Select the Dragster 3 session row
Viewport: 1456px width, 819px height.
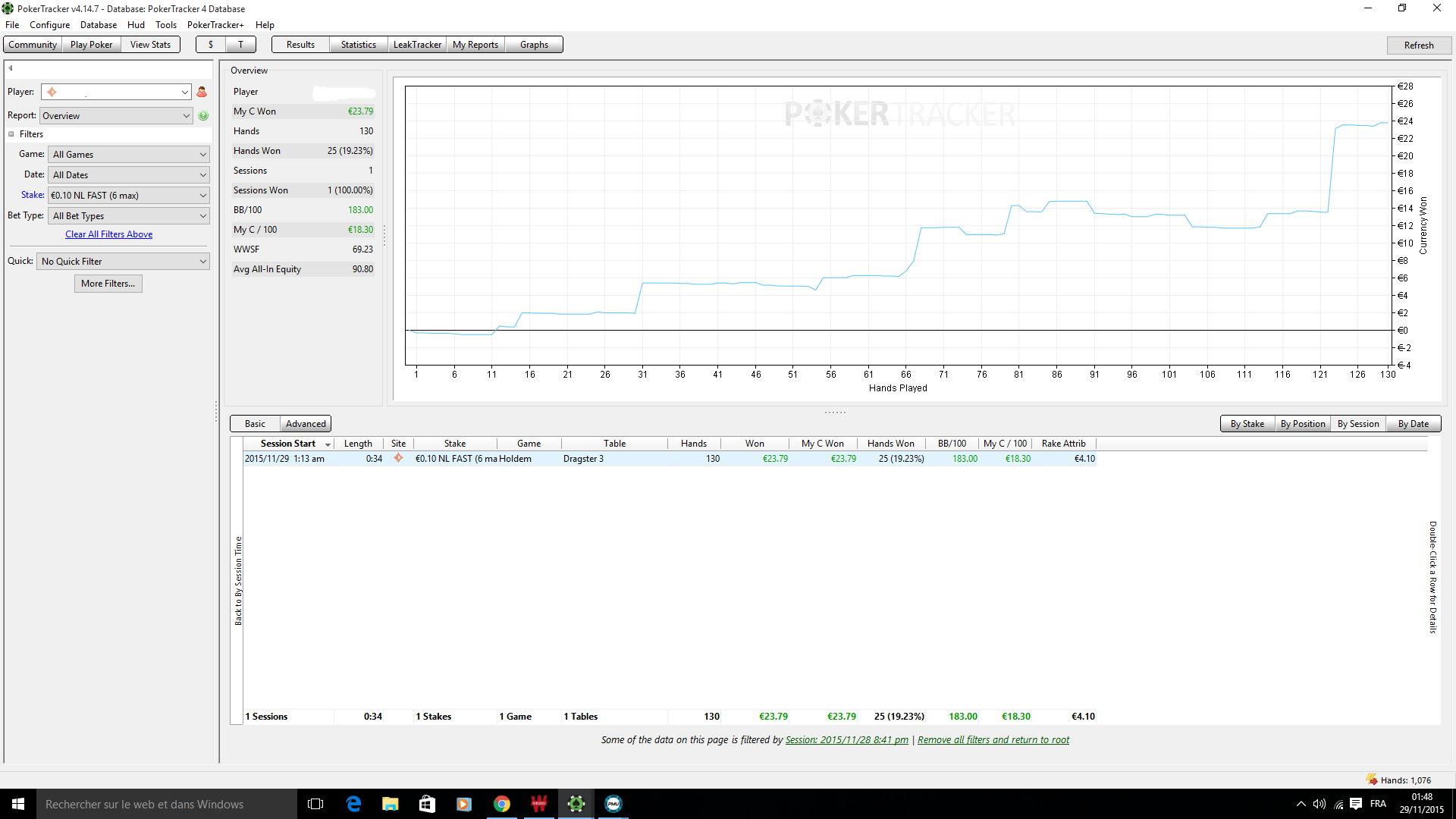point(670,459)
